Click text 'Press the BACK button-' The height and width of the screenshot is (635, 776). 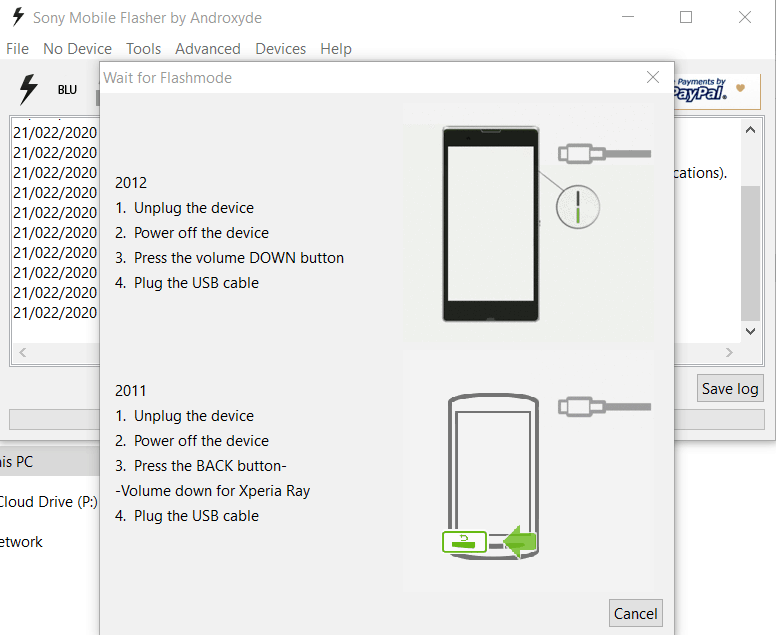tap(210, 466)
